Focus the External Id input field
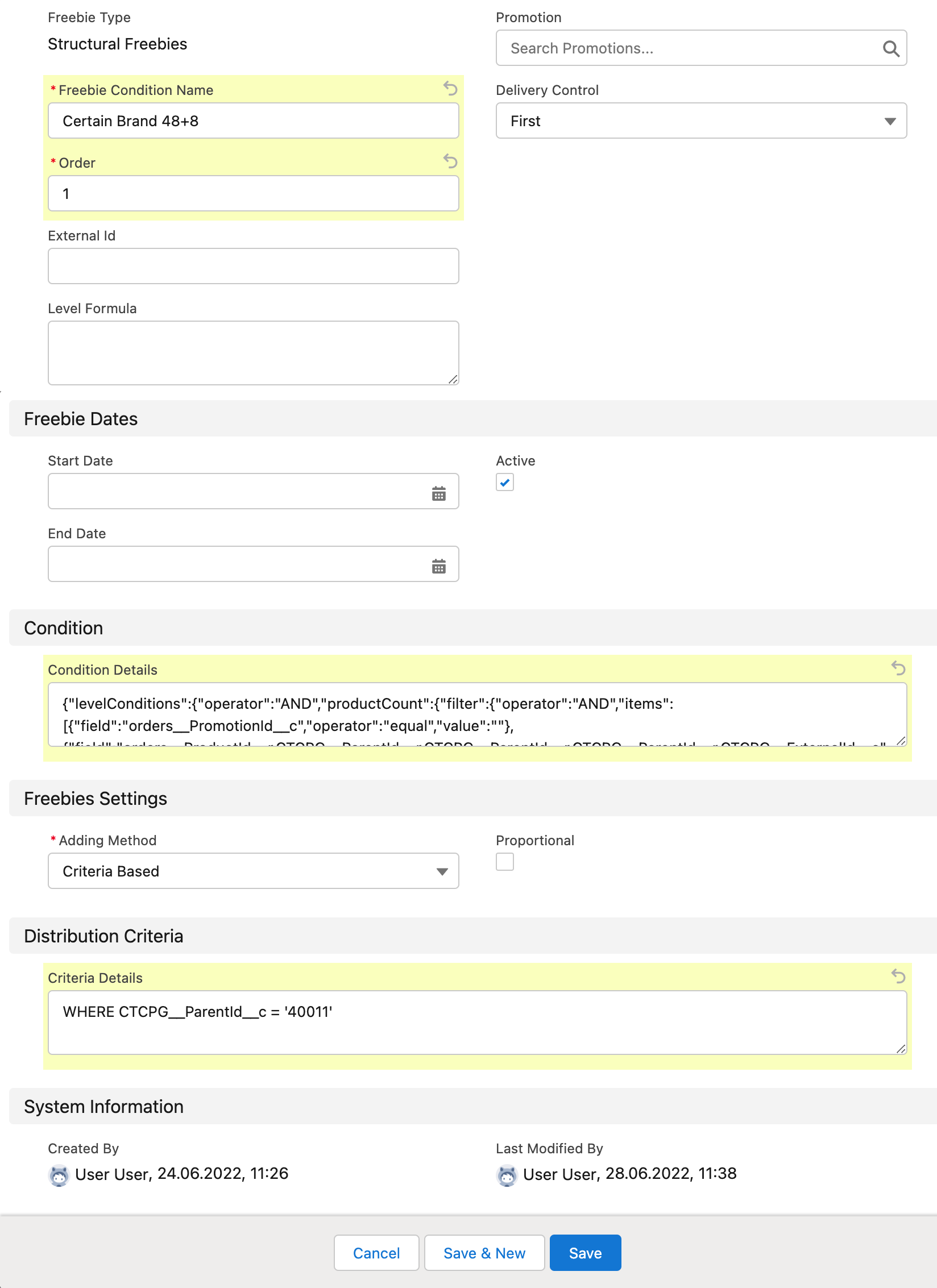Screen dimensions: 937x1288 pyautogui.click(x=253, y=266)
